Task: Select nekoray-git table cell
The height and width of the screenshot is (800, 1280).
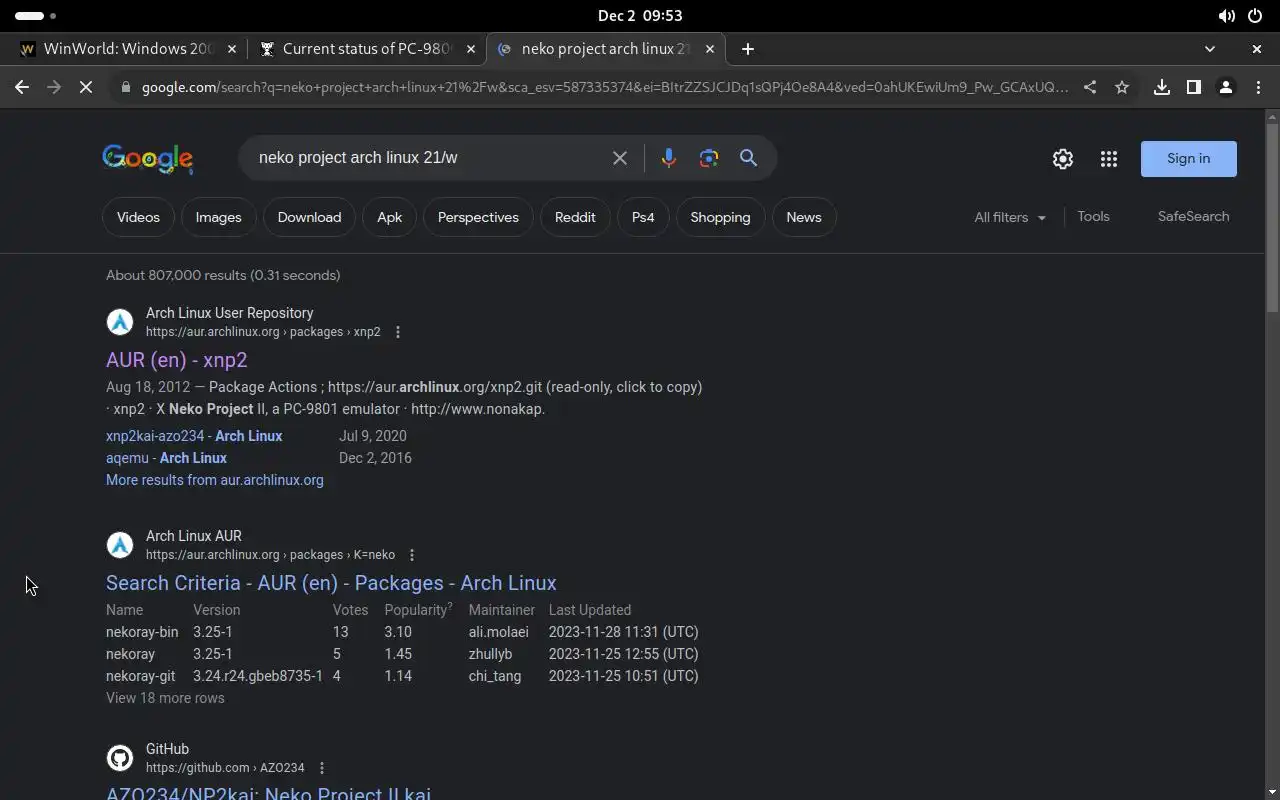Action: [x=140, y=676]
